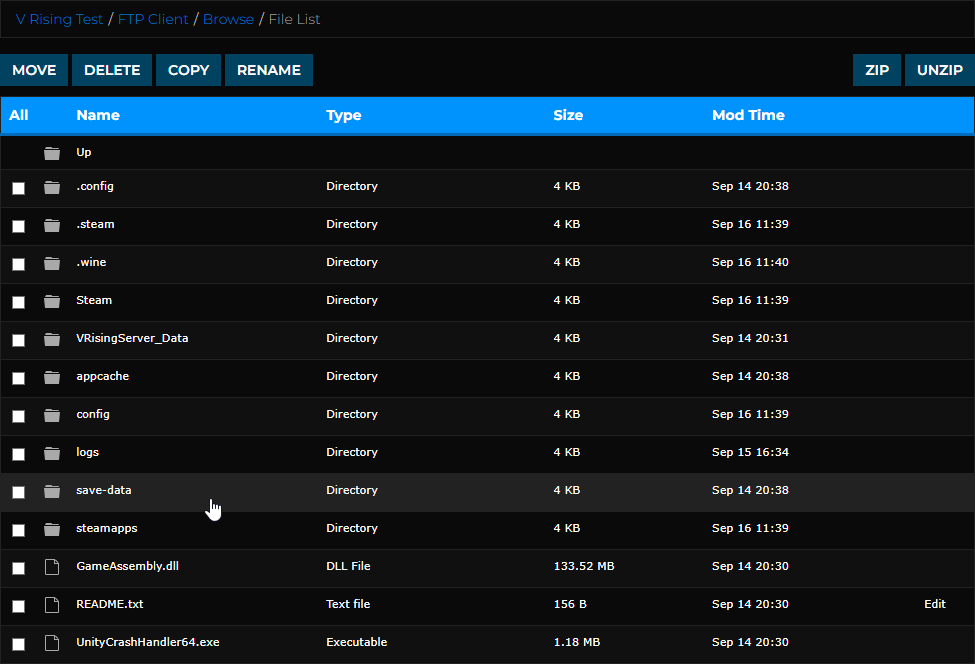Click the file icon beside GameAssembly.dll
This screenshot has width=975, height=664.
[x=51, y=567]
